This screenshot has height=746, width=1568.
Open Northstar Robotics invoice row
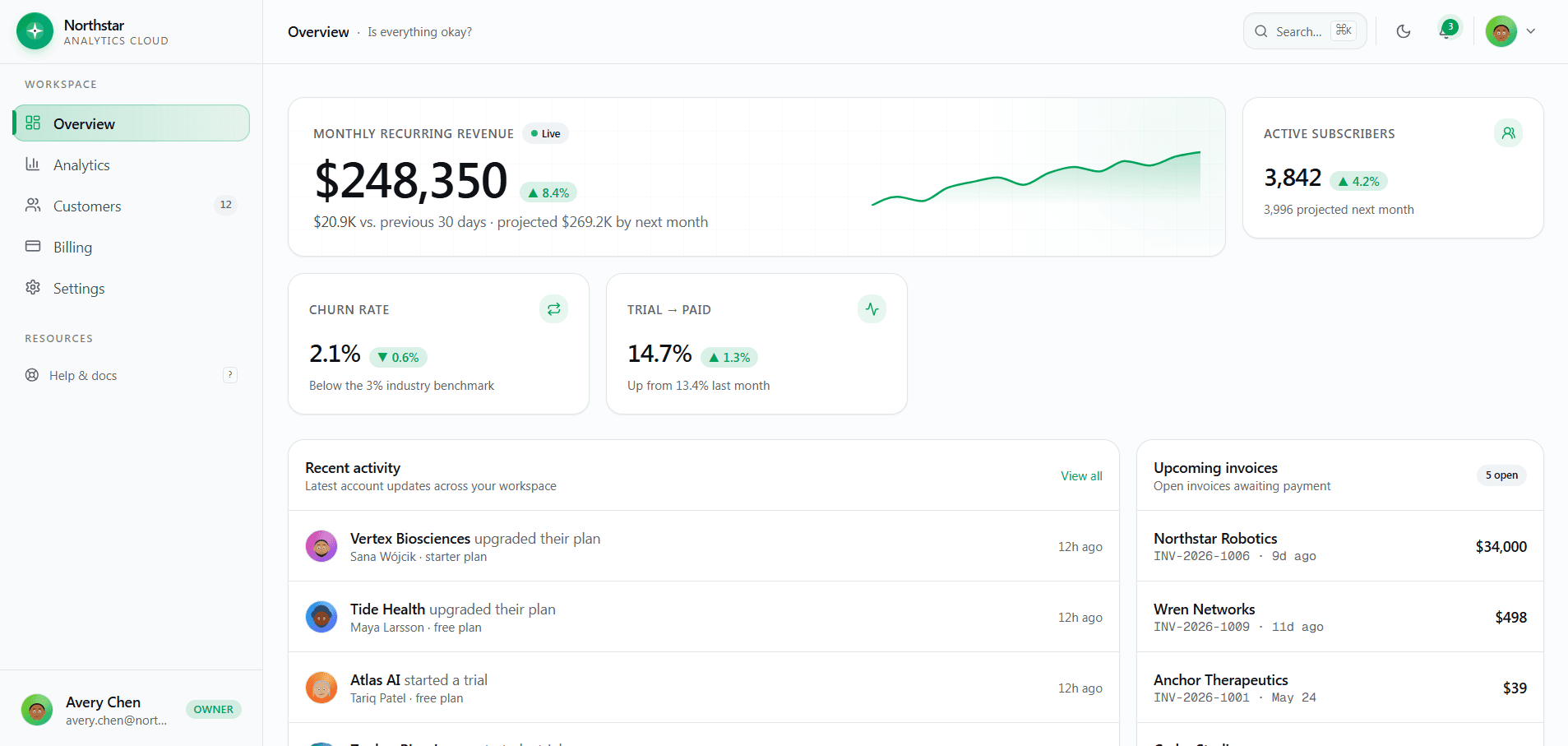click(x=1340, y=546)
